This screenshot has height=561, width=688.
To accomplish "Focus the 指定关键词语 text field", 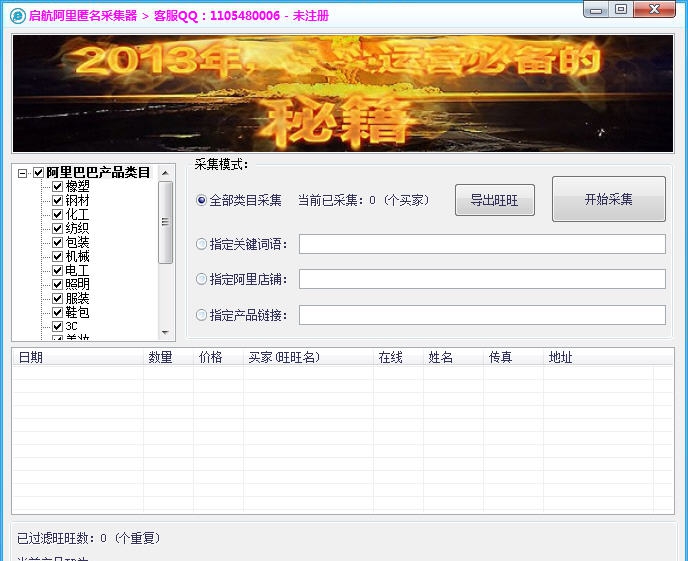I will click(x=482, y=244).
